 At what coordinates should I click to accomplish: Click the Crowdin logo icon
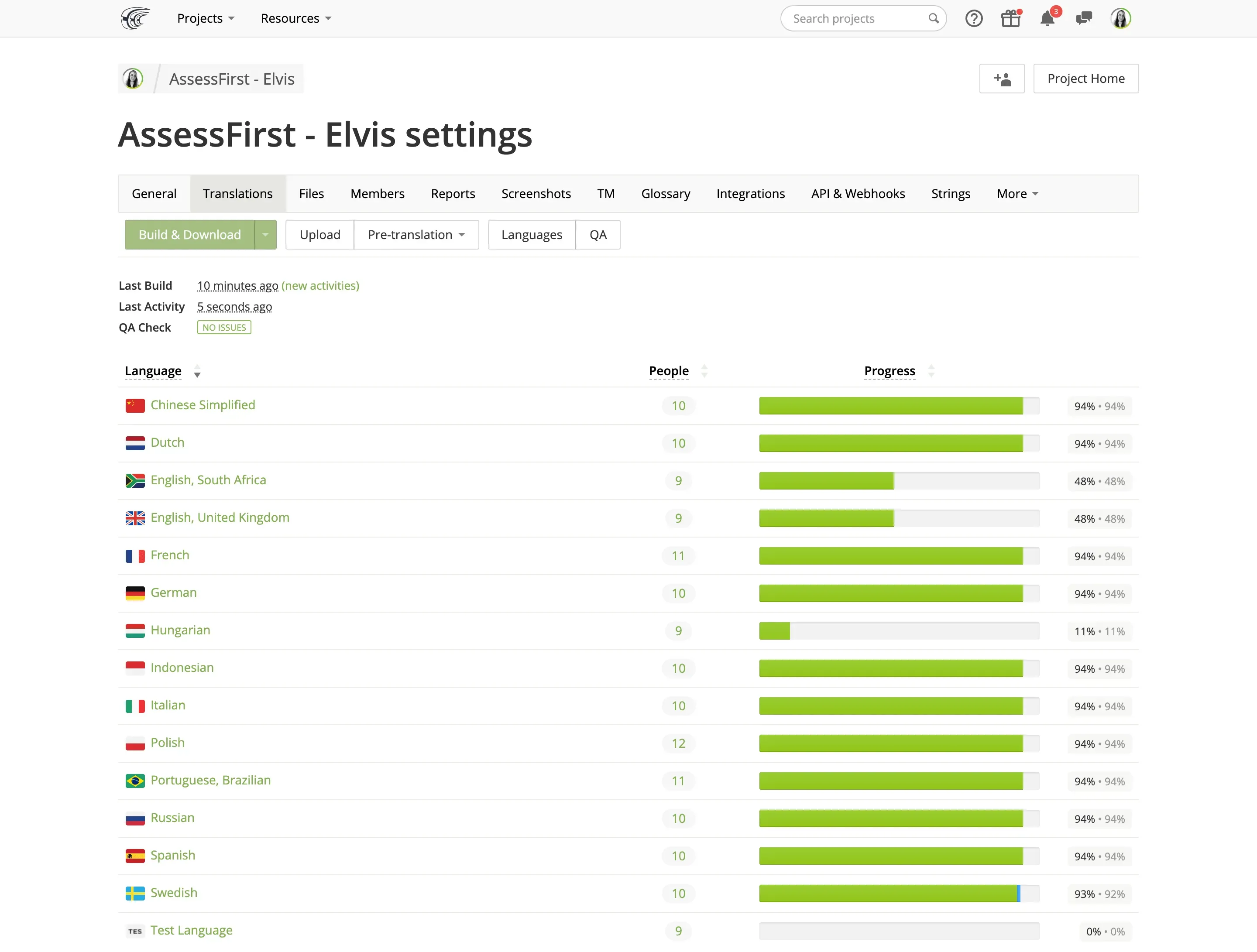[x=135, y=18]
